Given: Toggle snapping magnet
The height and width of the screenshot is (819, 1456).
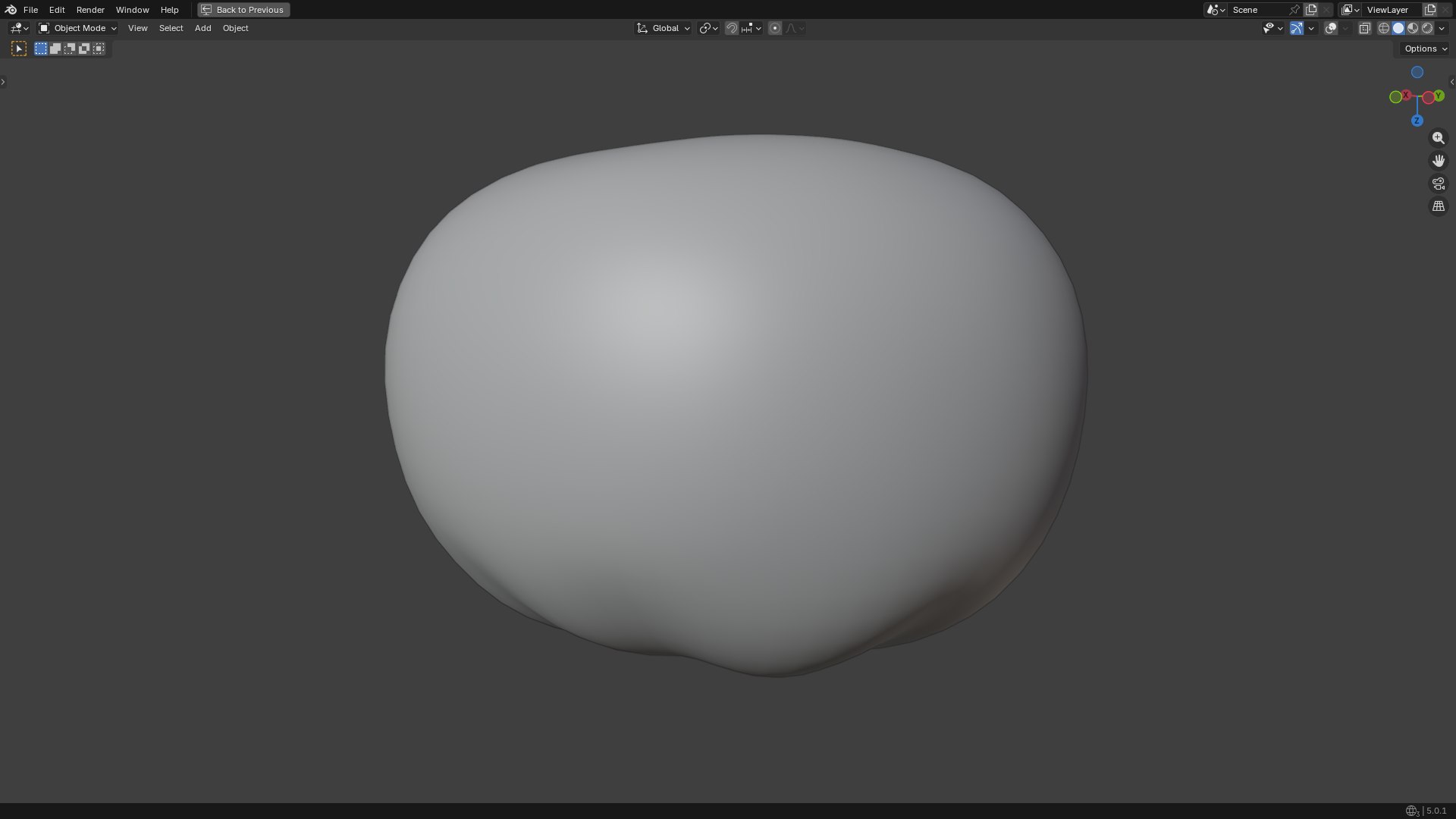Looking at the screenshot, I should pos(732,28).
